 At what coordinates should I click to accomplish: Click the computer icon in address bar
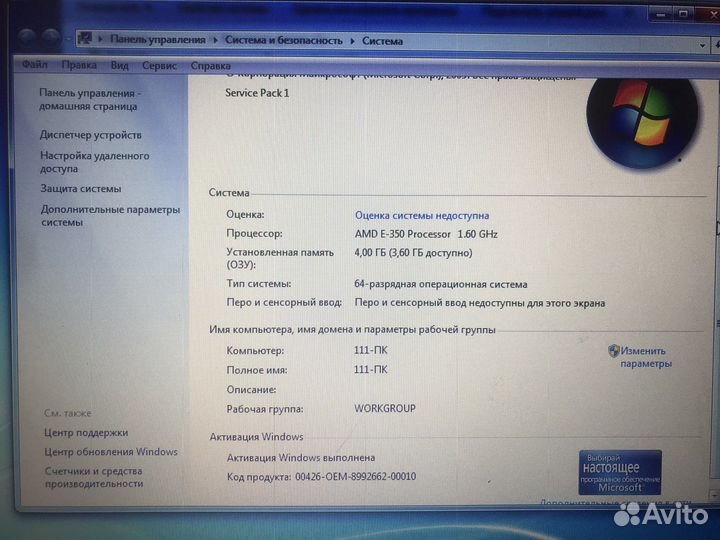click(x=85, y=38)
